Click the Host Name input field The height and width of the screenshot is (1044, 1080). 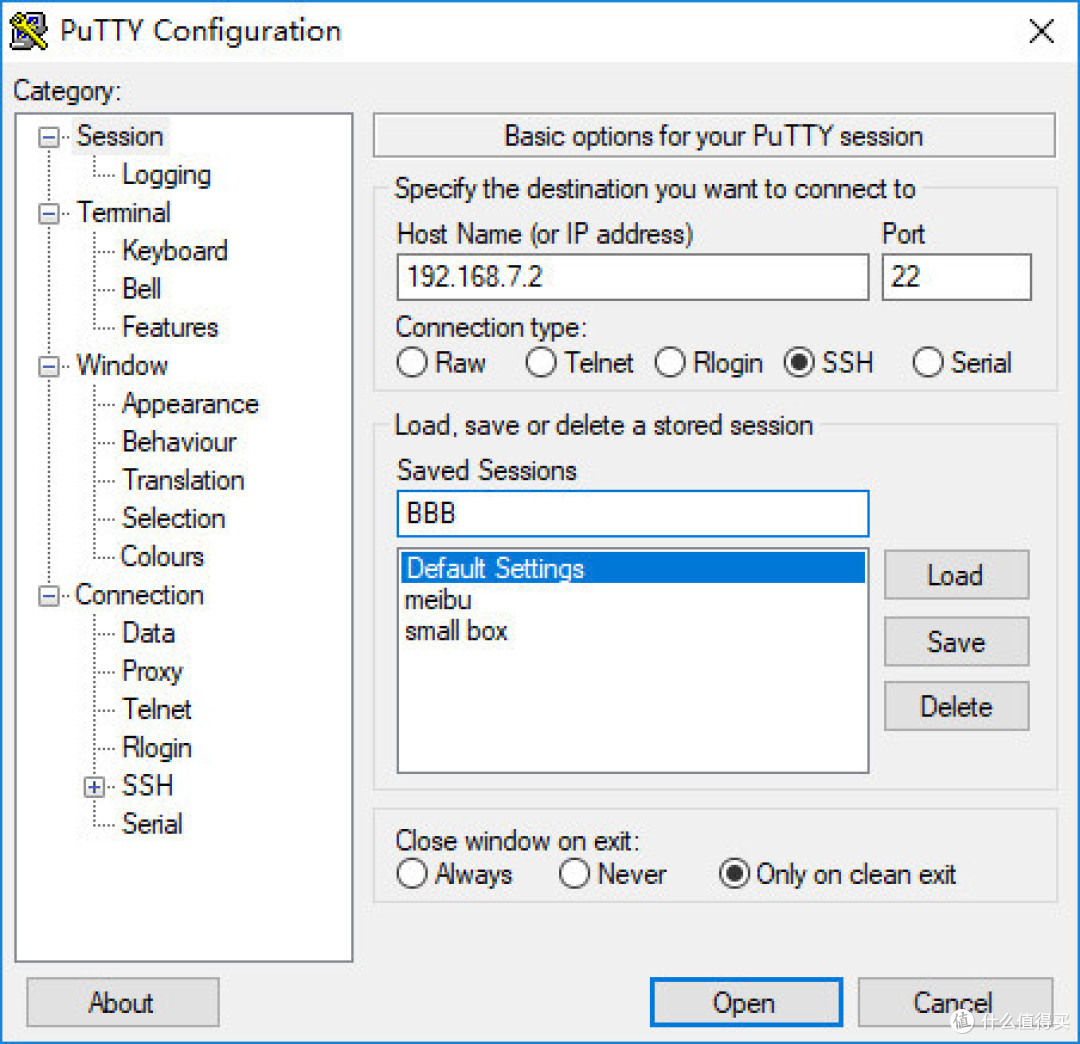tap(632, 277)
